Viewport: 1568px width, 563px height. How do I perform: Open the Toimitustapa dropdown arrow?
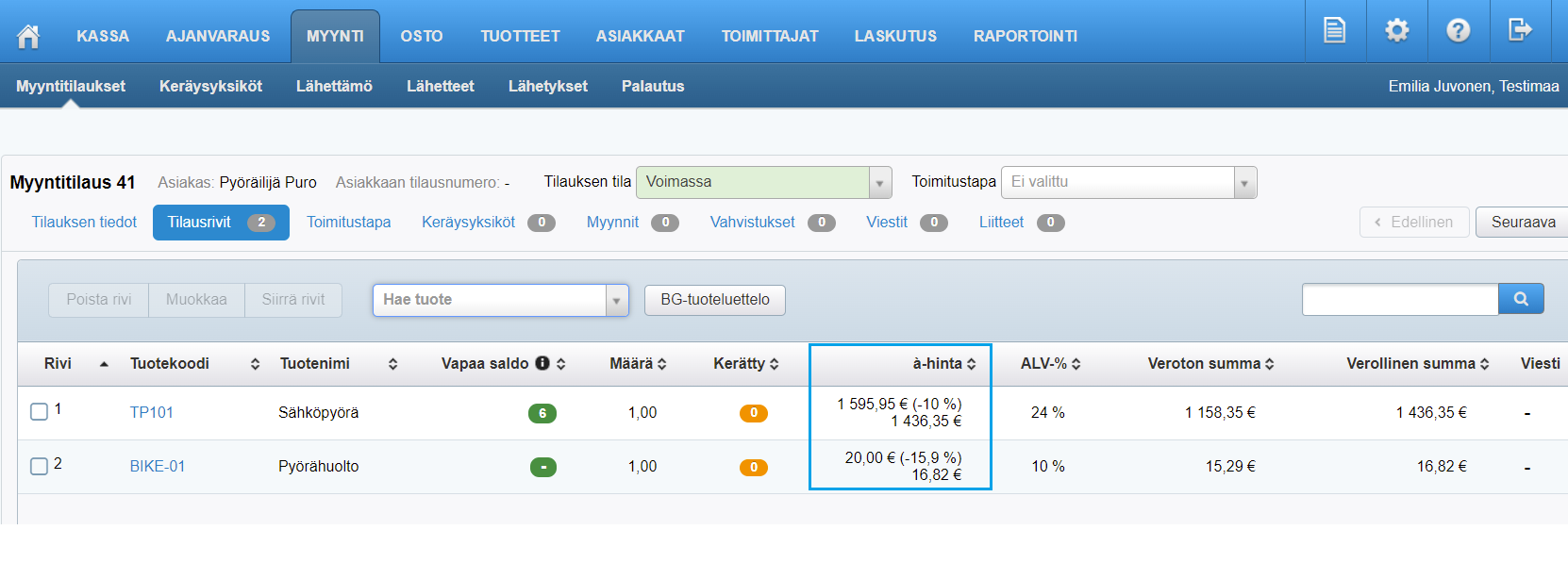click(x=1244, y=183)
